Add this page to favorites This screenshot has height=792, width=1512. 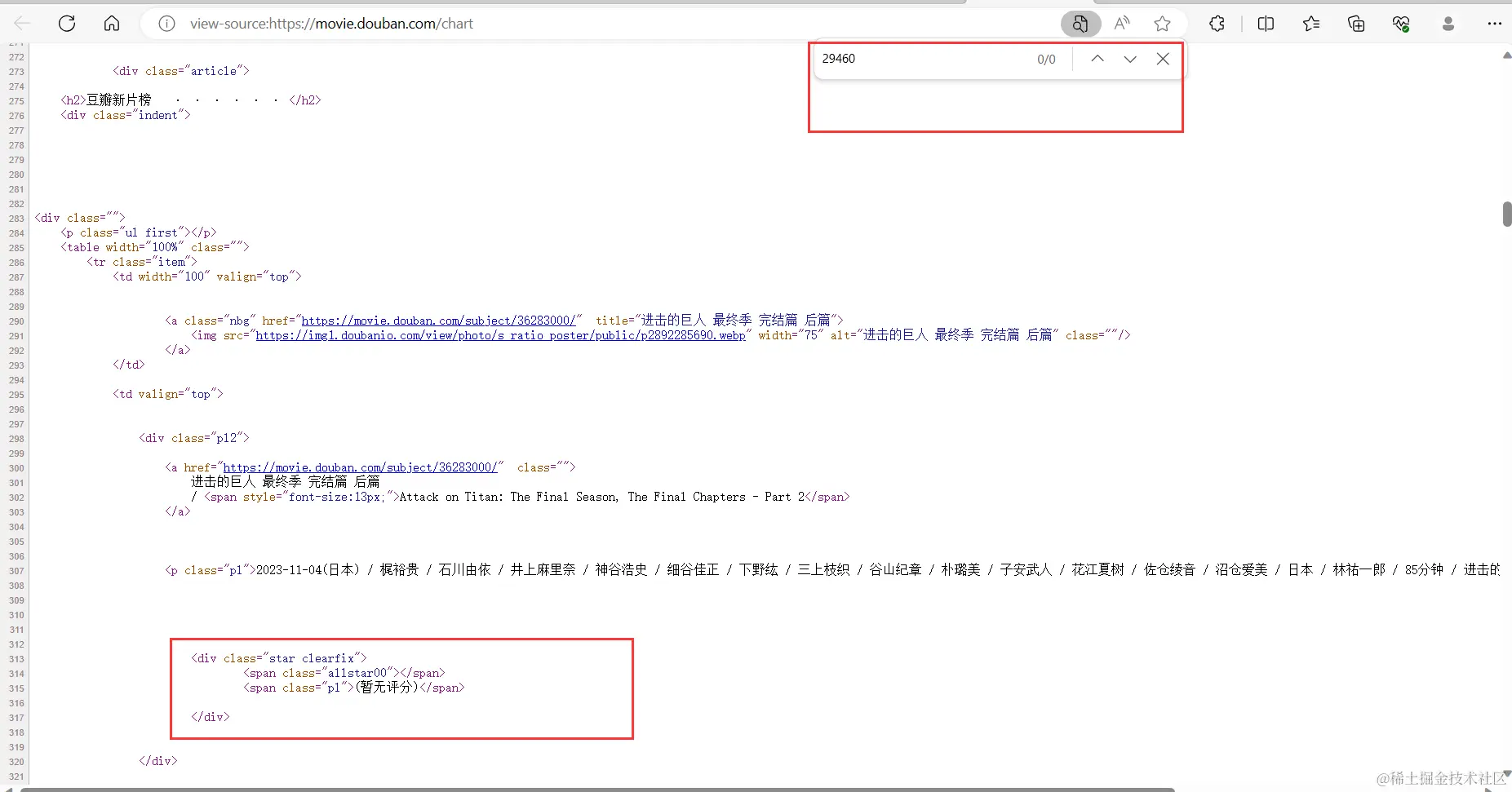1163,24
